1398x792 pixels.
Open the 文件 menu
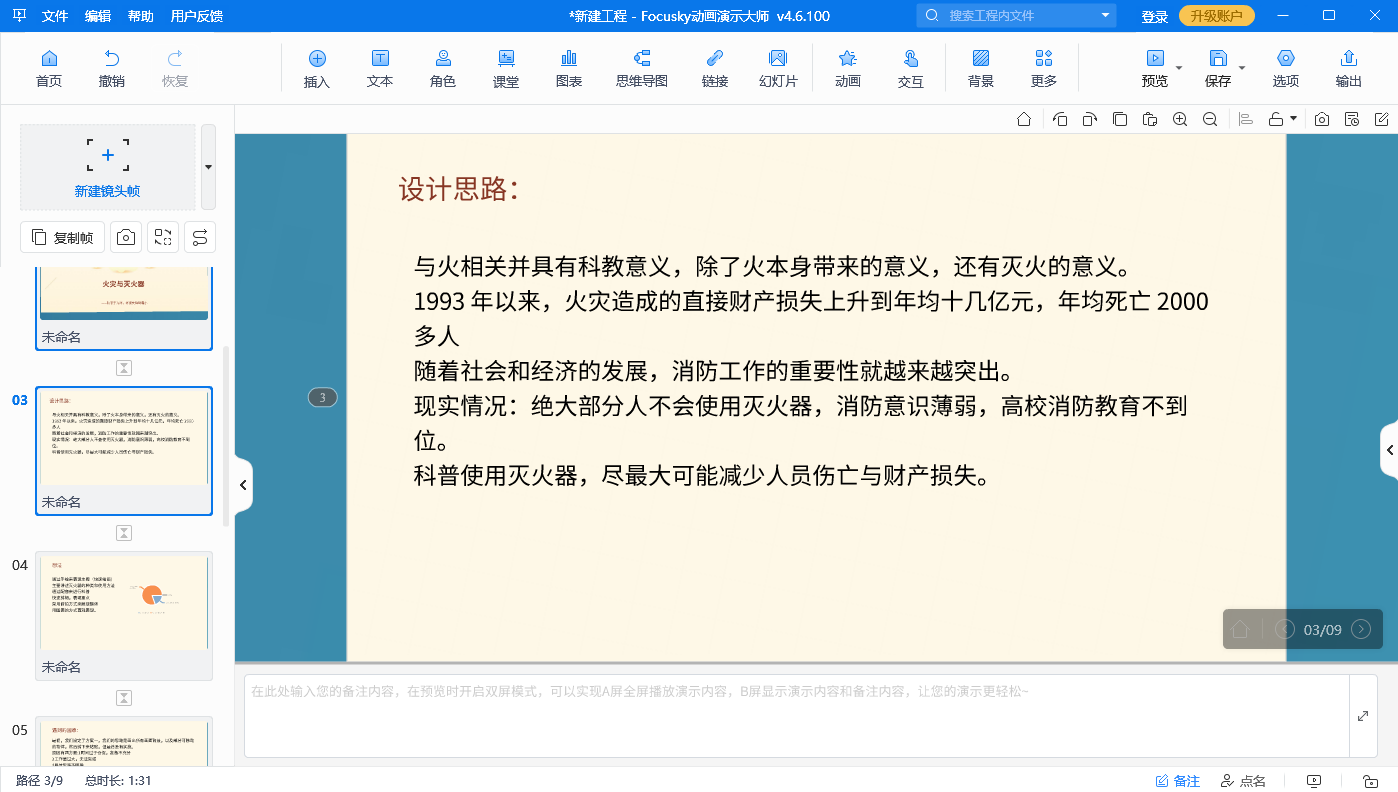(x=55, y=16)
